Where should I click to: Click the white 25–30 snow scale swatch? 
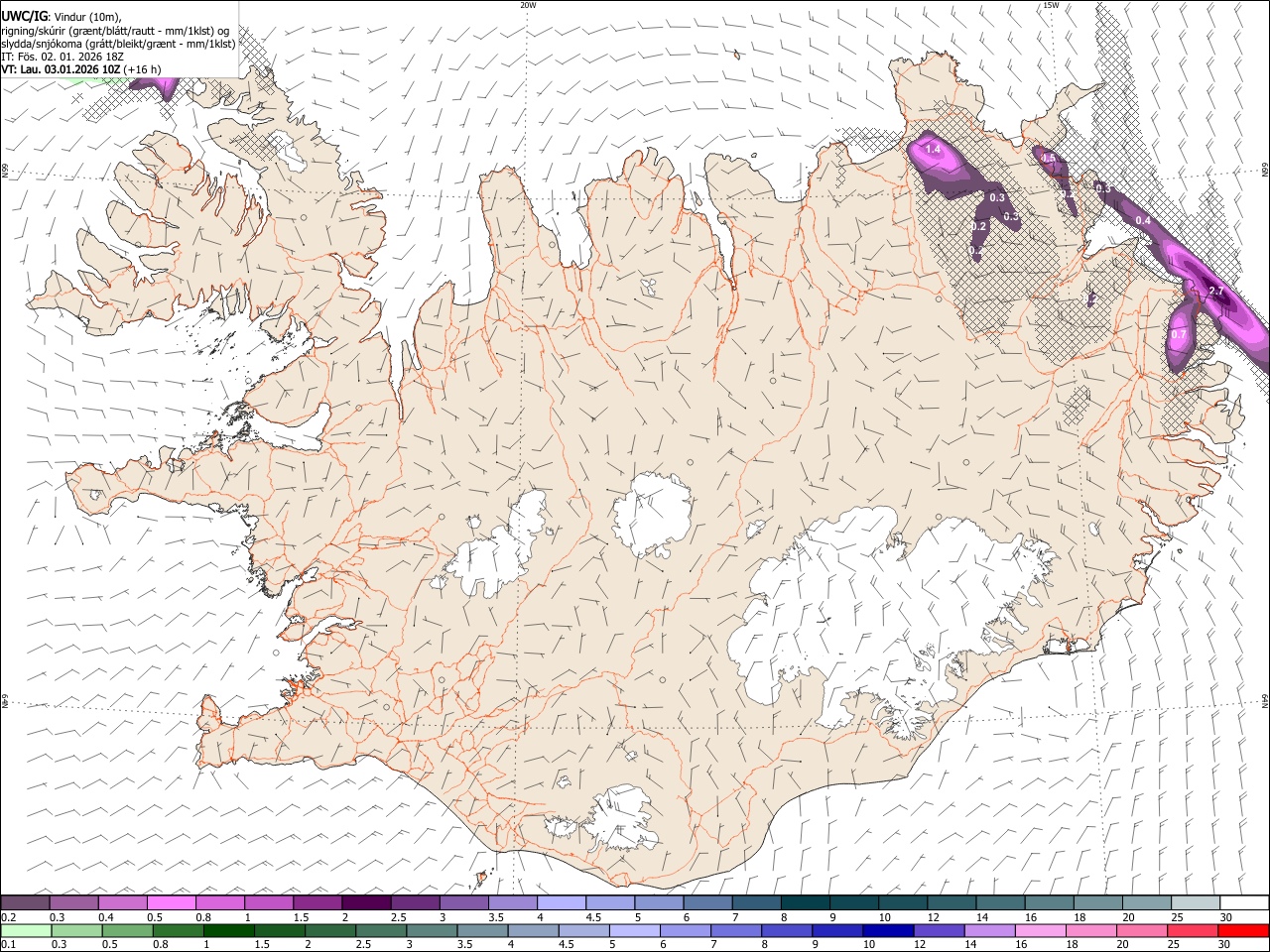pos(1194,902)
